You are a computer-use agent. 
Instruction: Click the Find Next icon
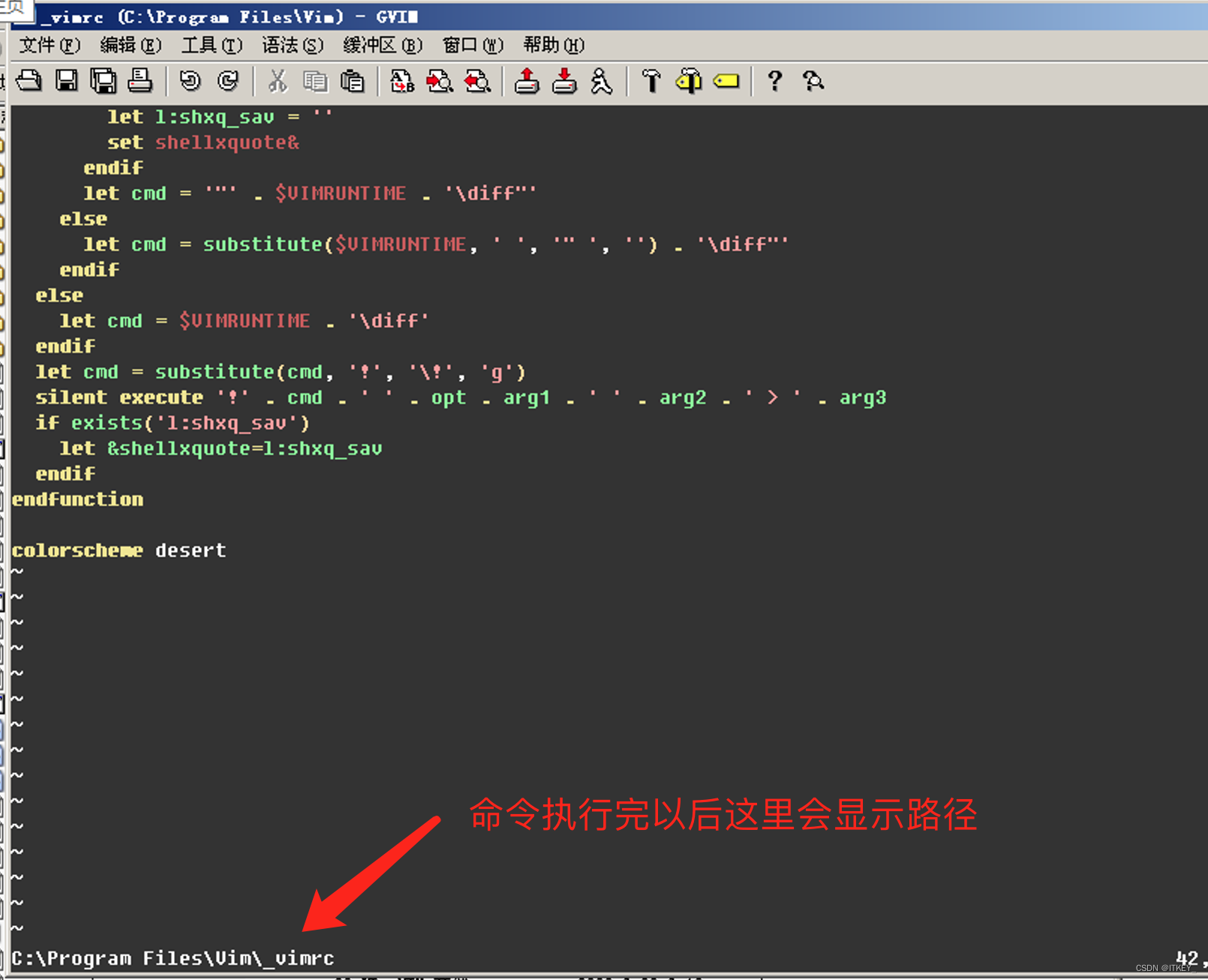tap(440, 80)
